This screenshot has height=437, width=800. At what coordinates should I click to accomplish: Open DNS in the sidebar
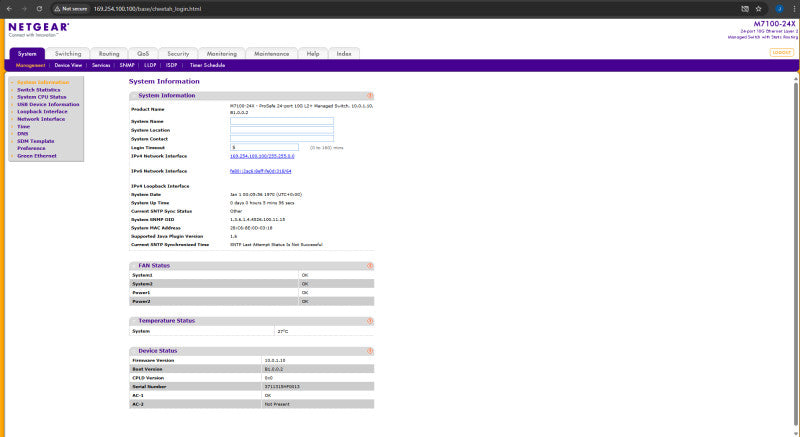click(x=23, y=134)
